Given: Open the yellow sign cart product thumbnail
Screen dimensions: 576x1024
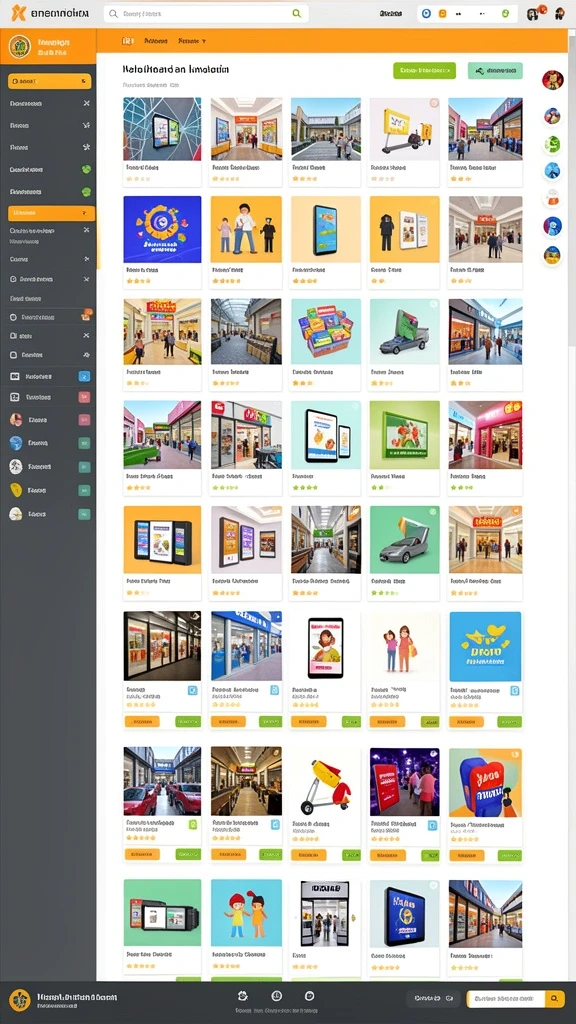Looking at the screenshot, I should click(404, 129).
